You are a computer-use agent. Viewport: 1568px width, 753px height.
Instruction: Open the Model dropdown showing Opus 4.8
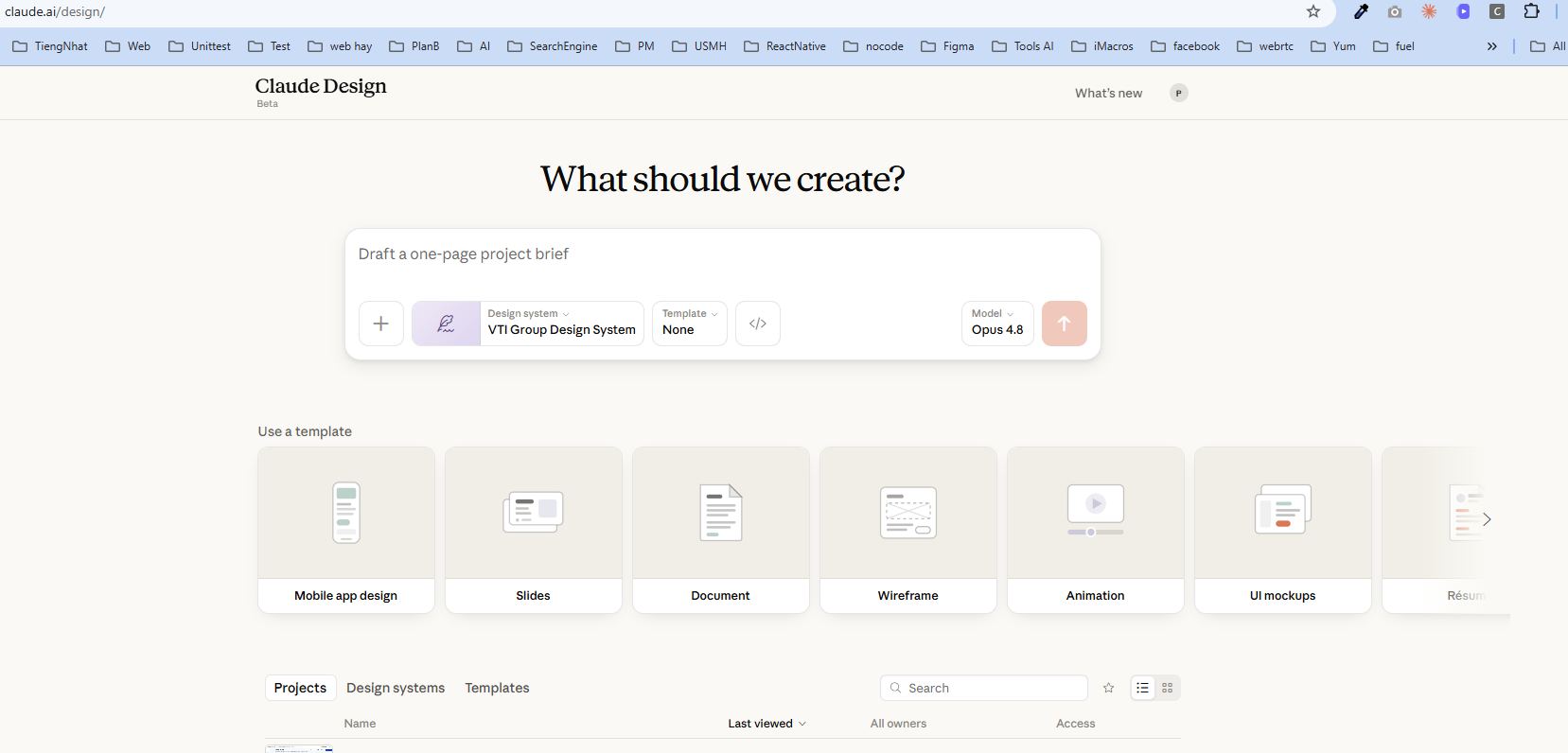[x=997, y=324]
